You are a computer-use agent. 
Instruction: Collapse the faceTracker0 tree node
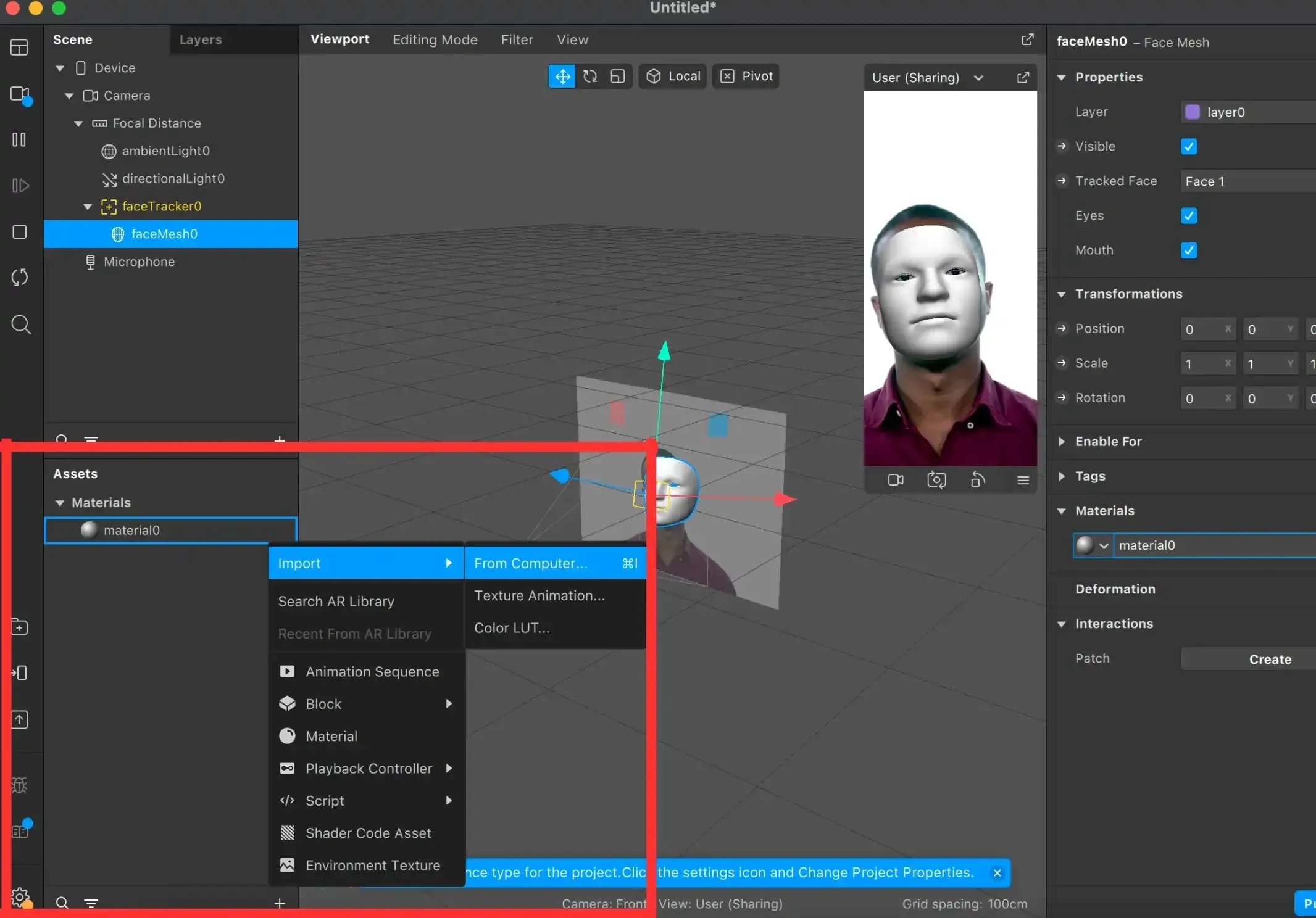coord(88,207)
